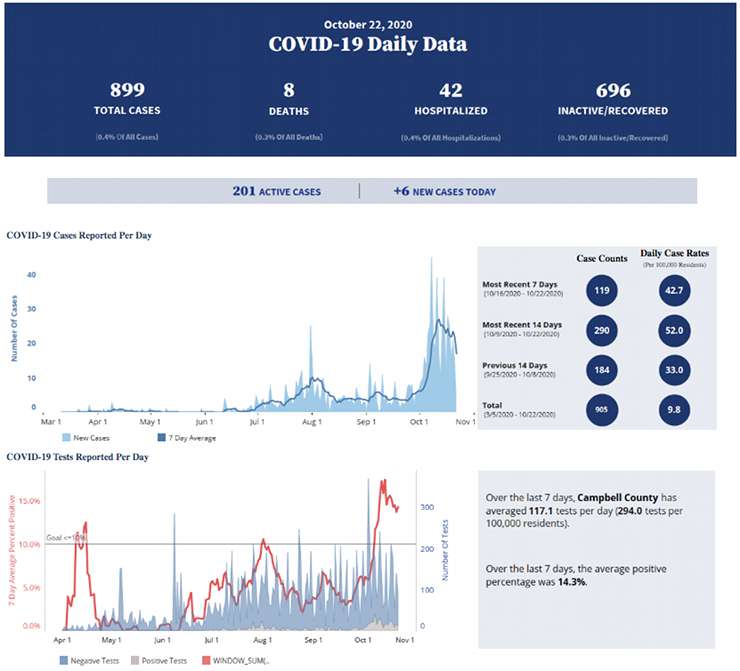This screenshot has height=671, width=740.
Task: Click the 42 Hospitalized number
Action: point(450,91)
